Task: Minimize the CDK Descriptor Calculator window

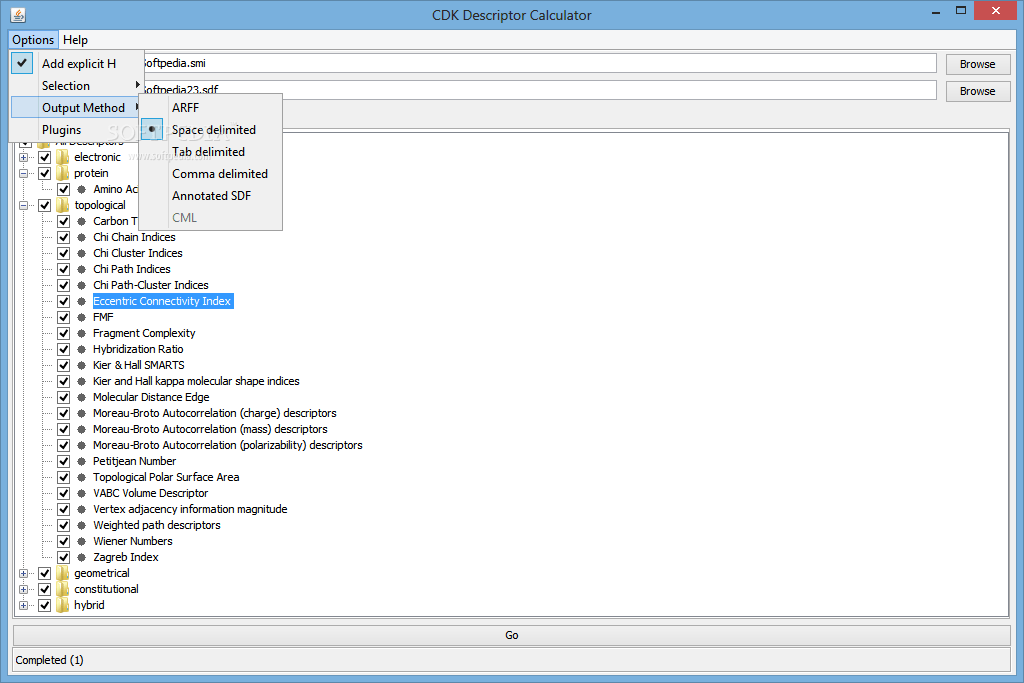Action: [x=936, y=11]
